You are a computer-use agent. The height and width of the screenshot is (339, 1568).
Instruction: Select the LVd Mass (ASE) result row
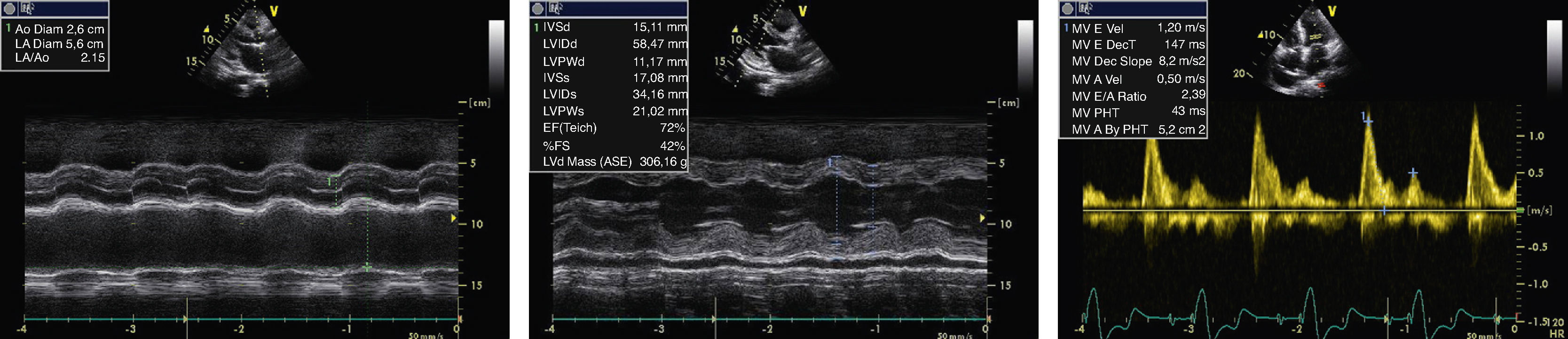pyautogui.click(x=609, y=162)
